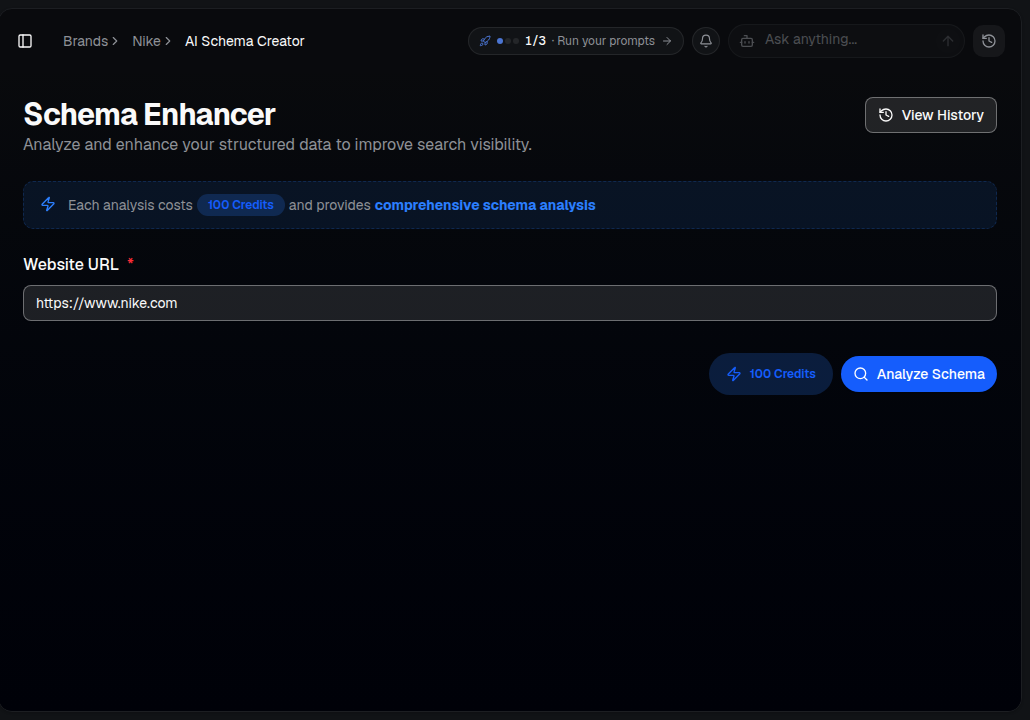The height and width of the screenshot is (720, 1030).
Task: Click the robot assistant icon
Action: (x=747, y=41)
